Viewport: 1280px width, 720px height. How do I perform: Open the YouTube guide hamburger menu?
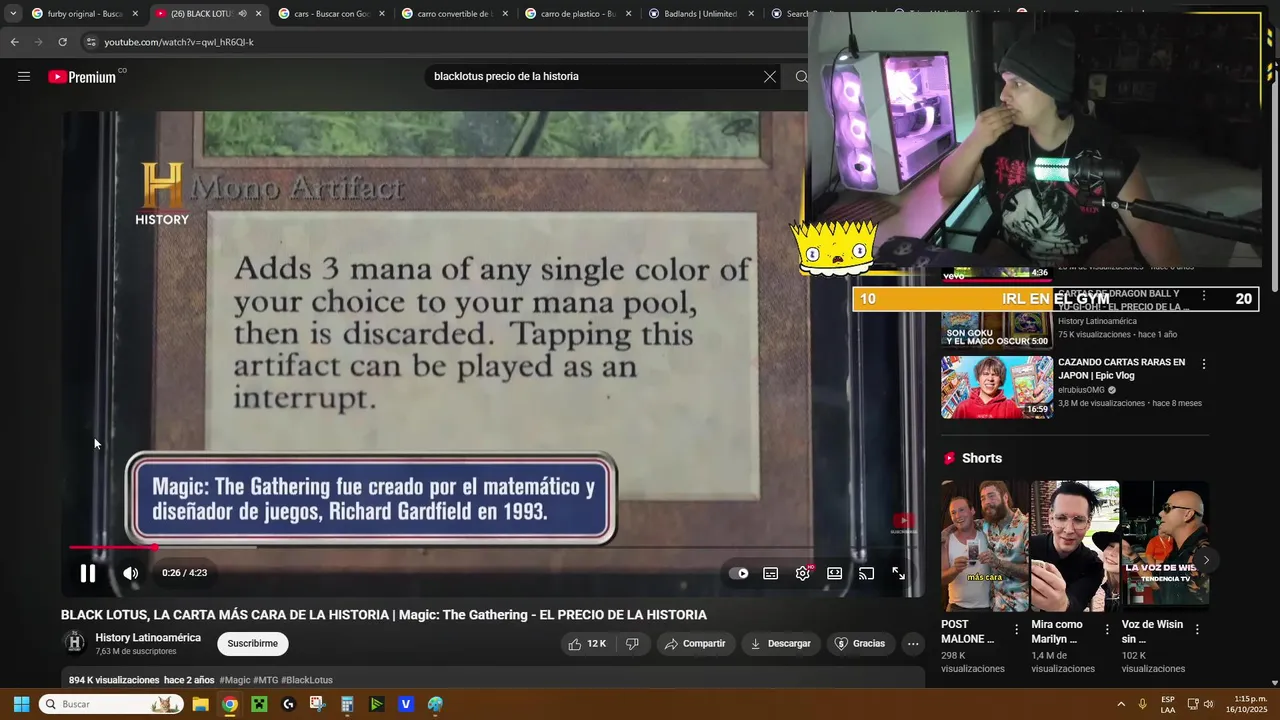point(24,77)
